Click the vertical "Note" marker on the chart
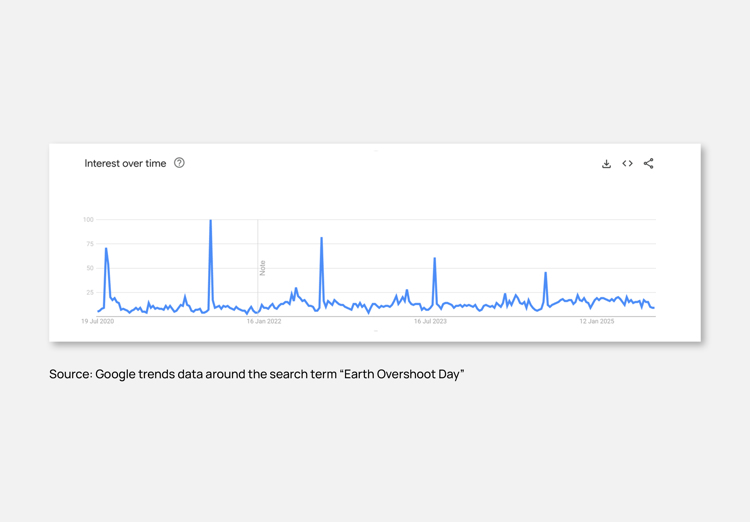The height and width of the screenshot is (522, 750). 262,267
